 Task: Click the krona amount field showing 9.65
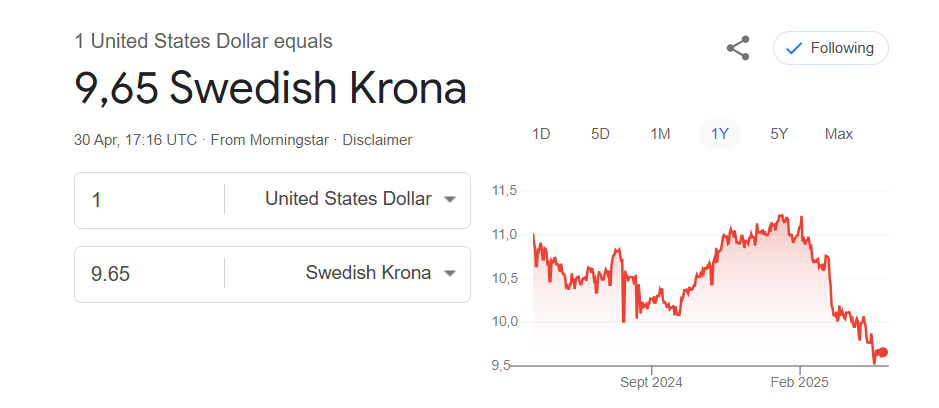click(x=149, y=274)
